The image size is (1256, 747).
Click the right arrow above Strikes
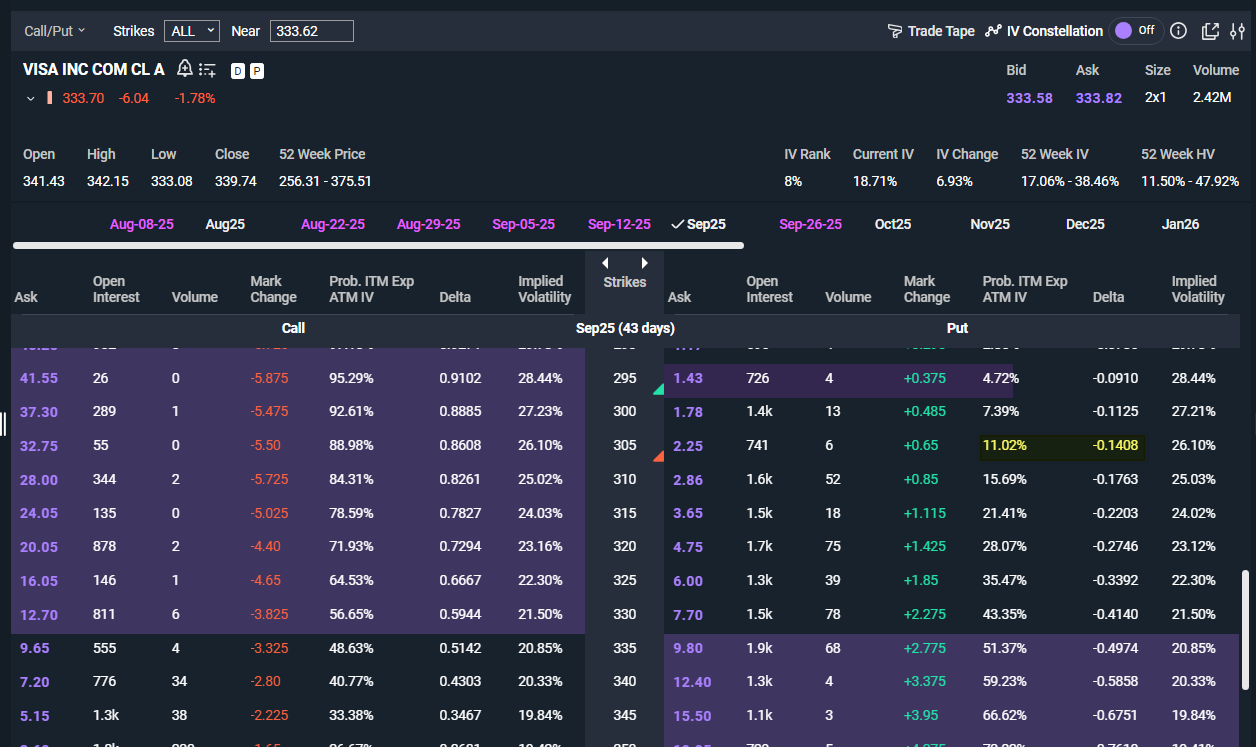[x=645, y=263]
